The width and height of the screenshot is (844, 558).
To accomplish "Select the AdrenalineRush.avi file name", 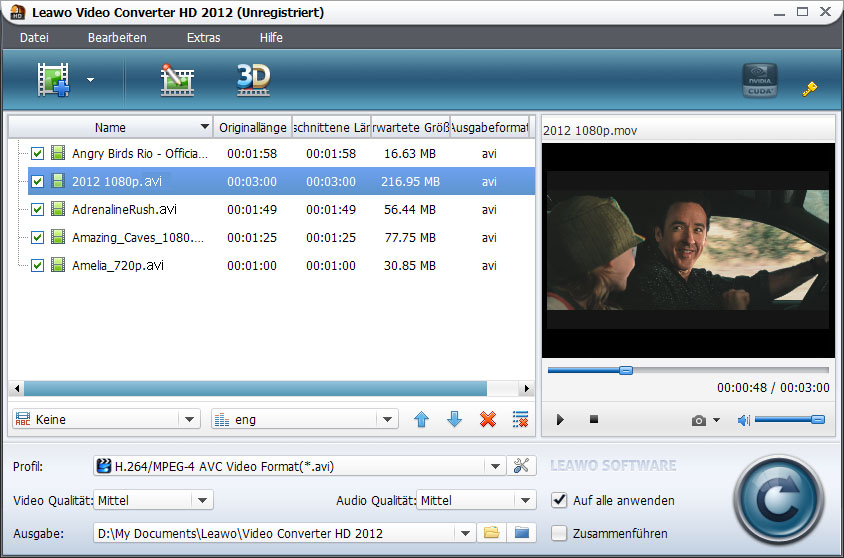I will [x=124, y=209].
